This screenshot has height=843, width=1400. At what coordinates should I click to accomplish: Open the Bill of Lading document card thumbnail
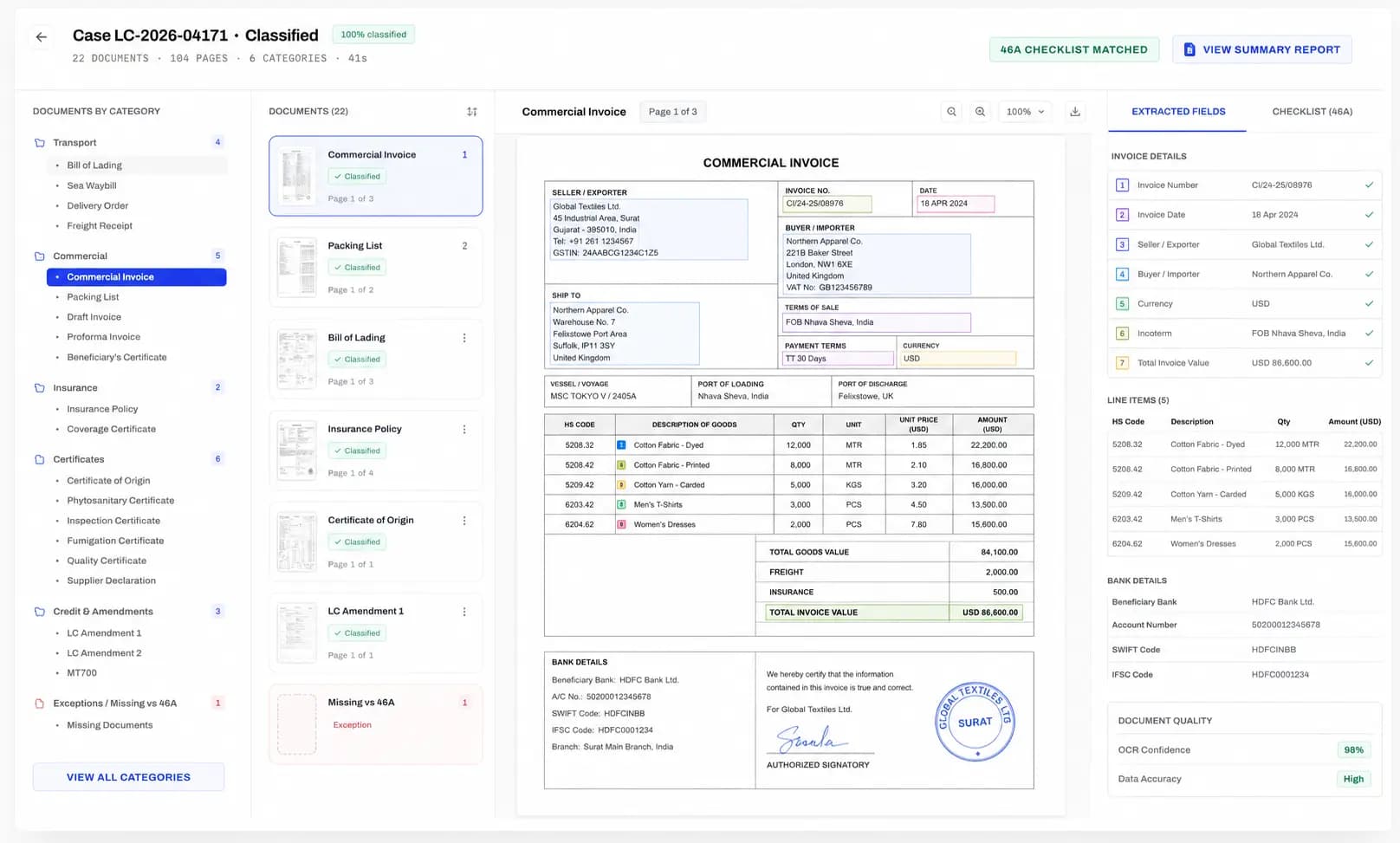tap(296, 359)
